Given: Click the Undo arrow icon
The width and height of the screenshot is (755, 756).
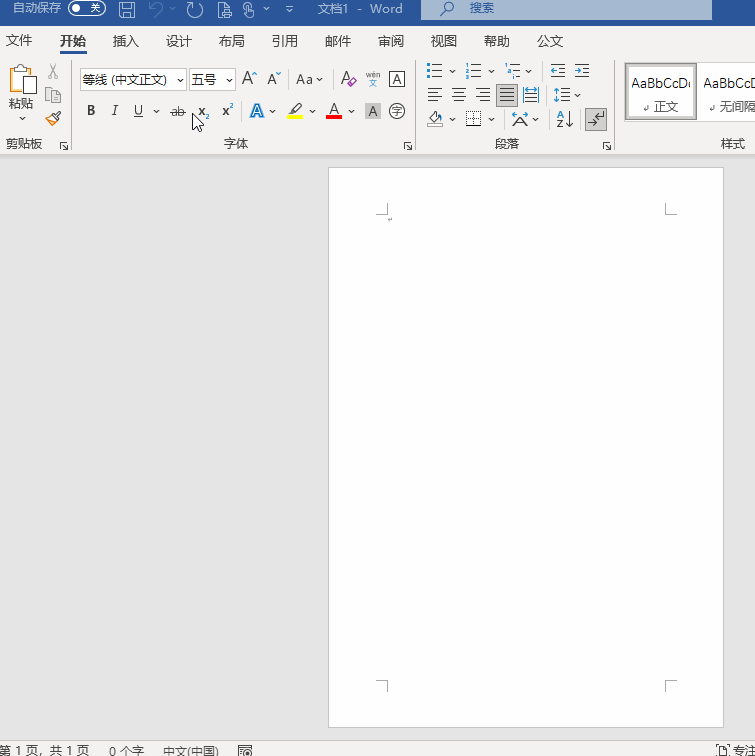Looking at the screenshot, I should [x=156, y=9].
